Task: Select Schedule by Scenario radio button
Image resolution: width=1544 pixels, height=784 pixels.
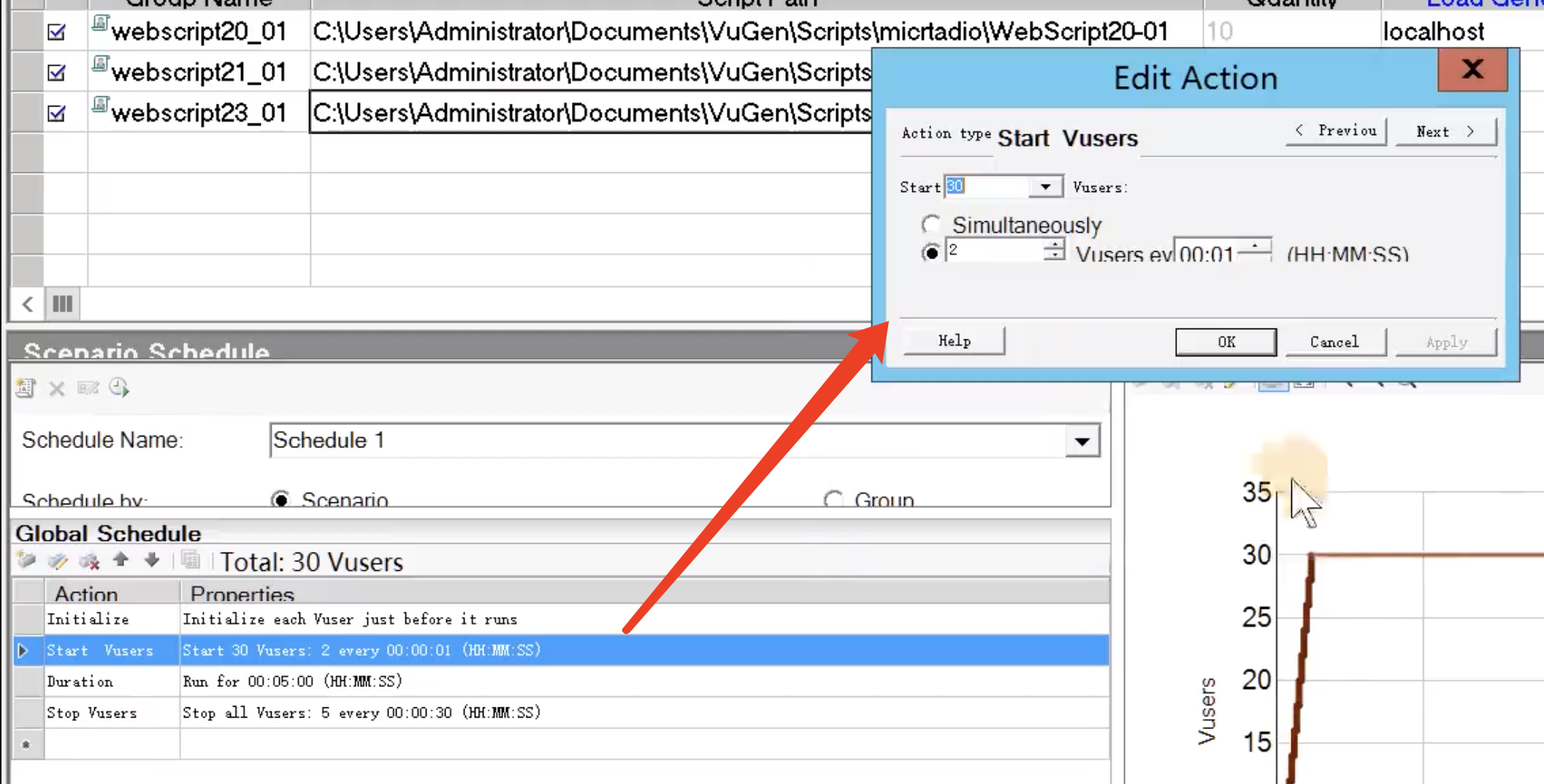Action: point(280,499)
